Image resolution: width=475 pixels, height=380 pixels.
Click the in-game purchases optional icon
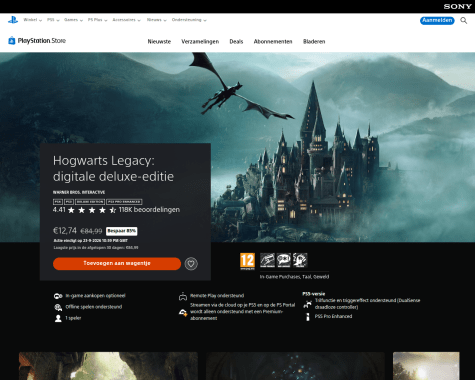pos(58,296)
